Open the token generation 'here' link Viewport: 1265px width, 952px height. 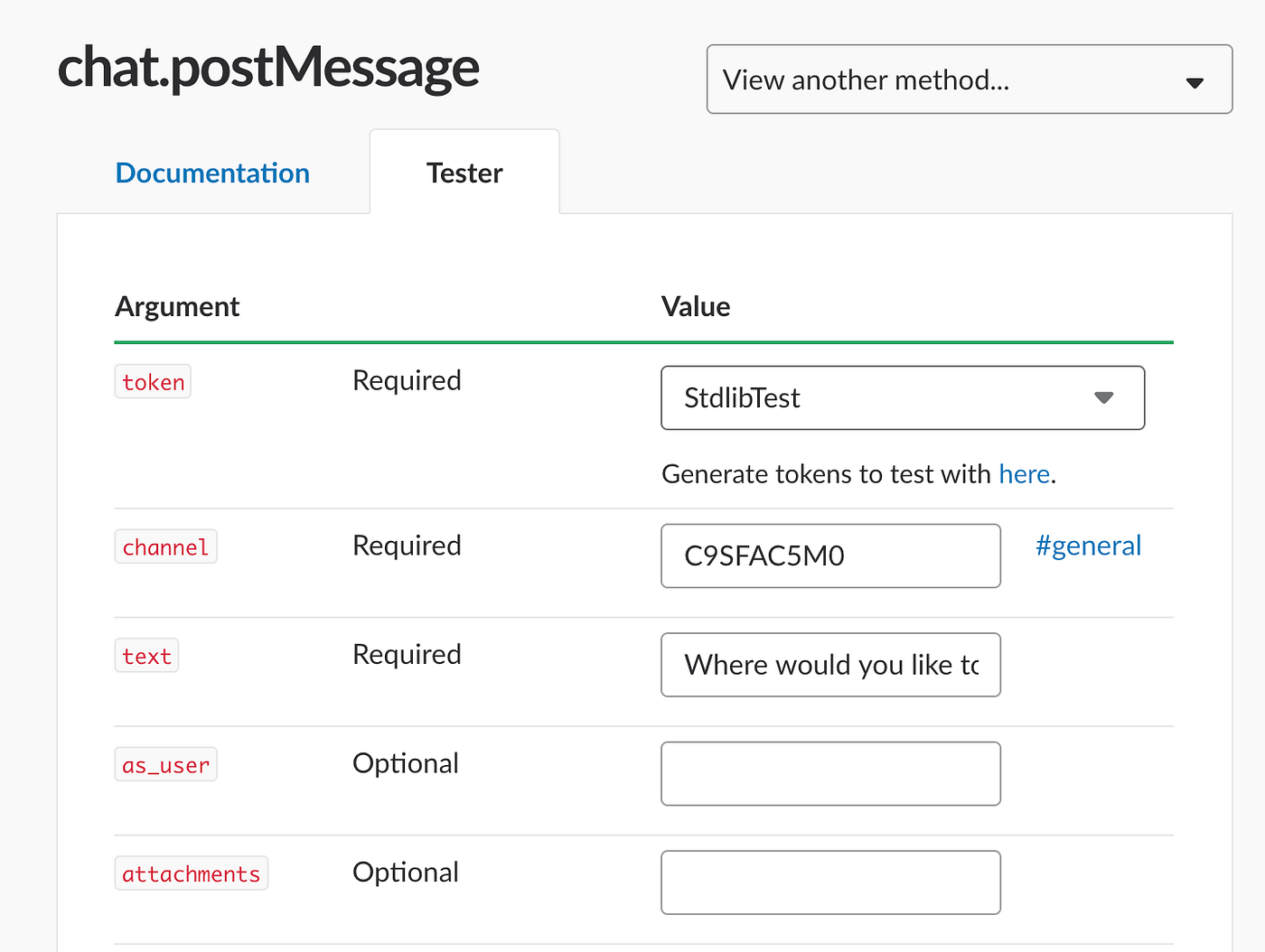pos(1024,473)
